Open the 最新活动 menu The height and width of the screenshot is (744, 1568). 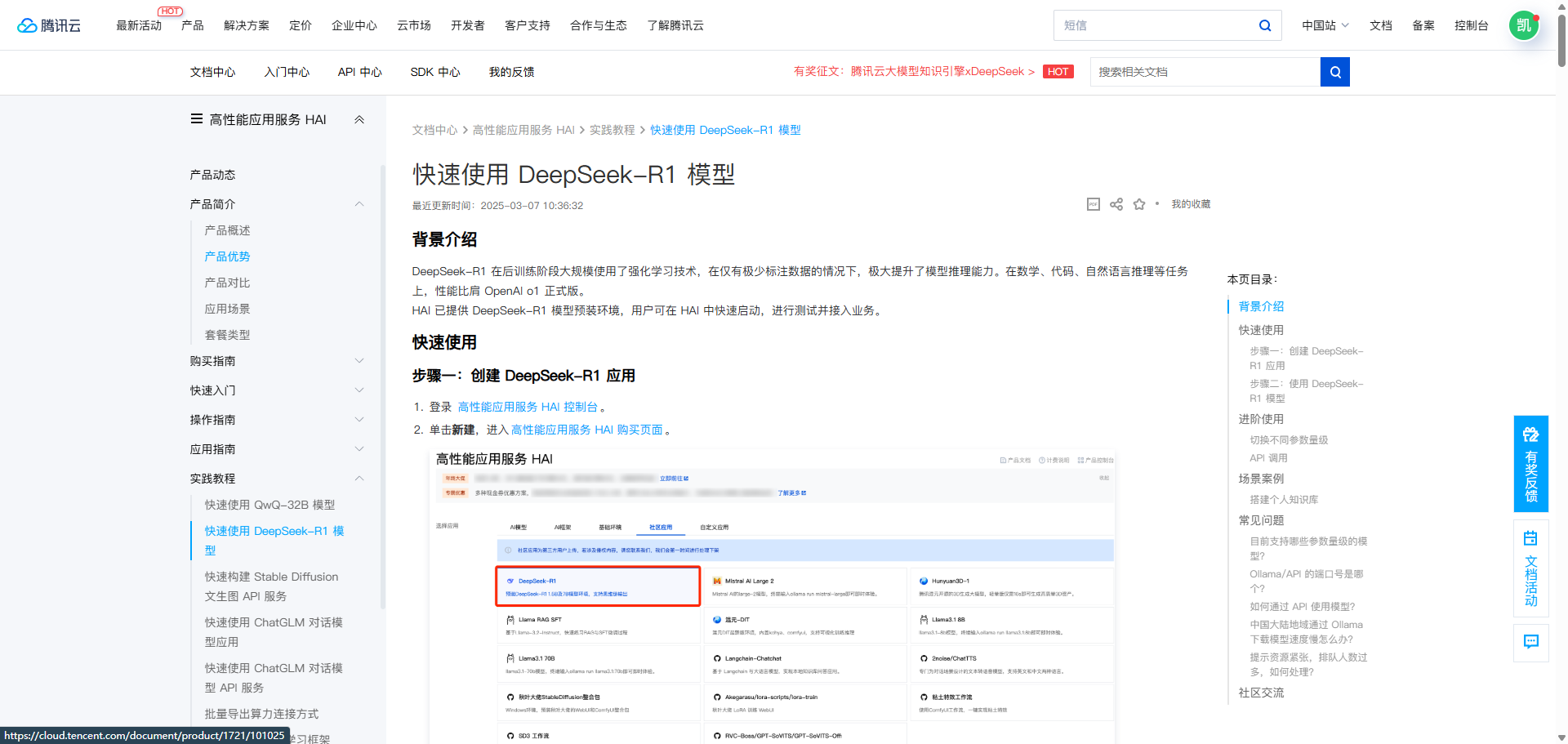(139, 25)
